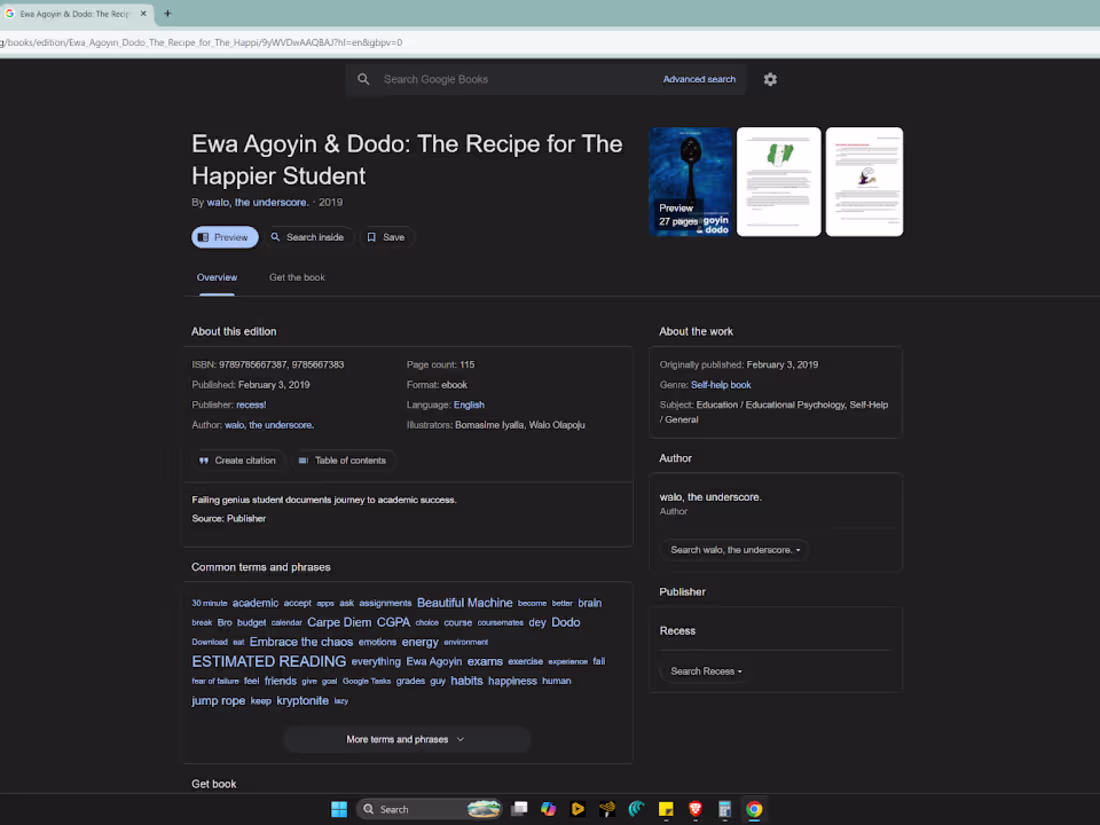Select the Ewa Agoyin term in terms cloud
The height and width of the screenshot is (825, 1100).
pos(434,661)
